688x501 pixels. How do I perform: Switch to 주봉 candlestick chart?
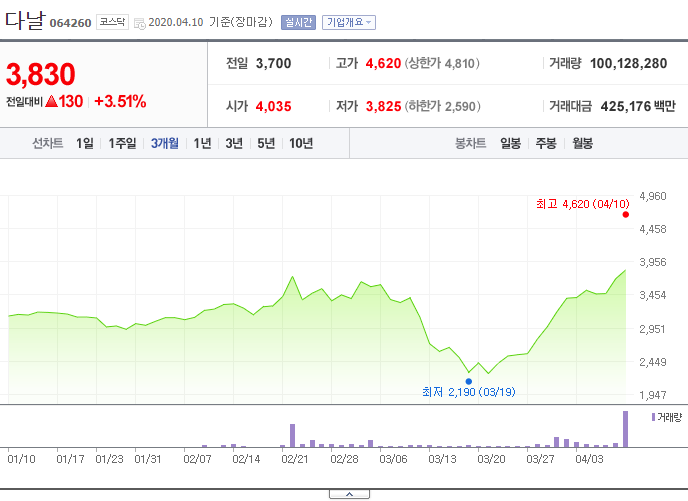coord(546,143)
